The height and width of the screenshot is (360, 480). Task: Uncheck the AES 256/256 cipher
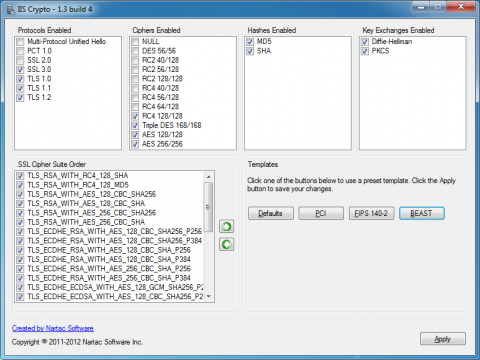click(135, 144)
